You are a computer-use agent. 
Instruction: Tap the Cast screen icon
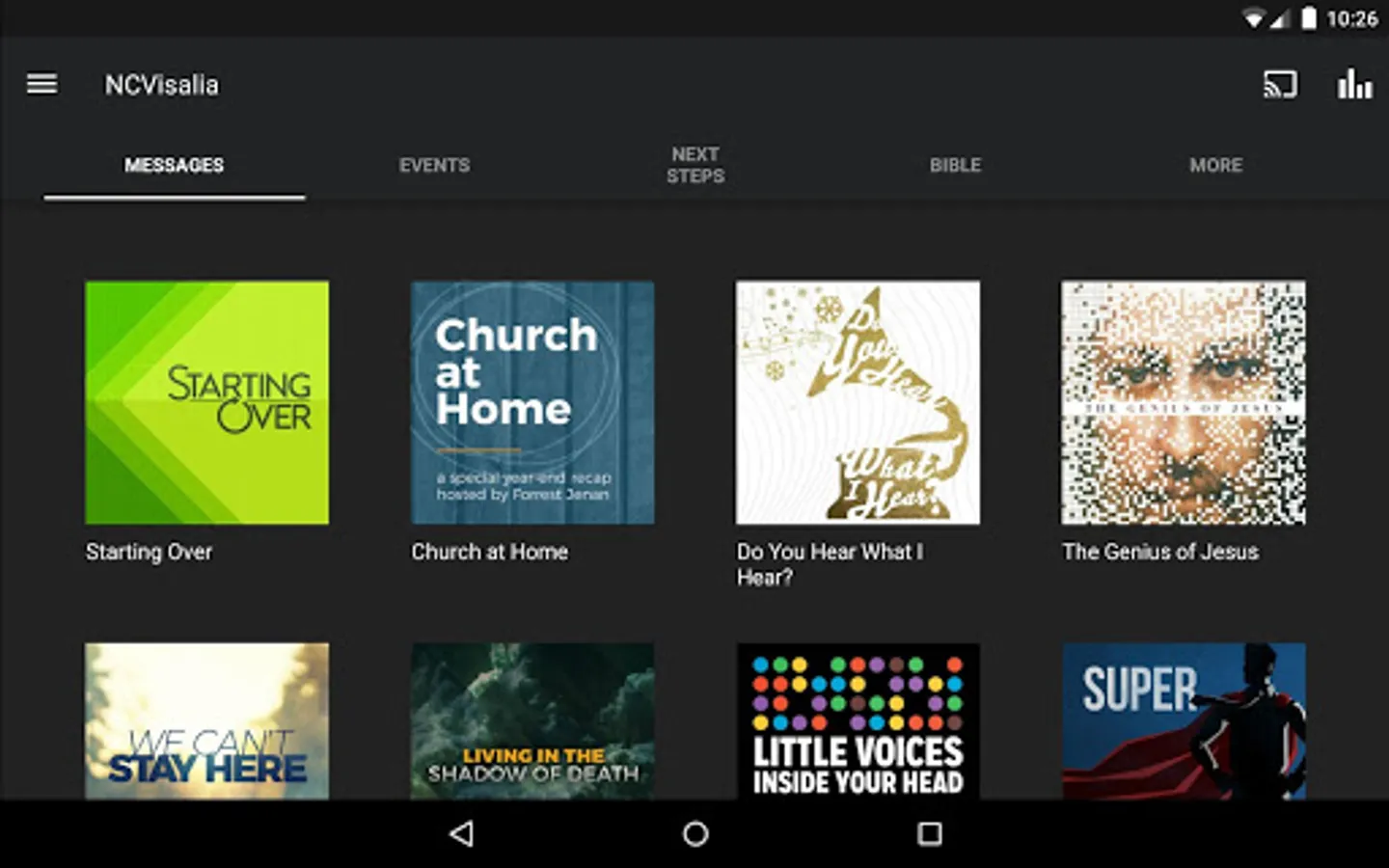pos(1280,85)
